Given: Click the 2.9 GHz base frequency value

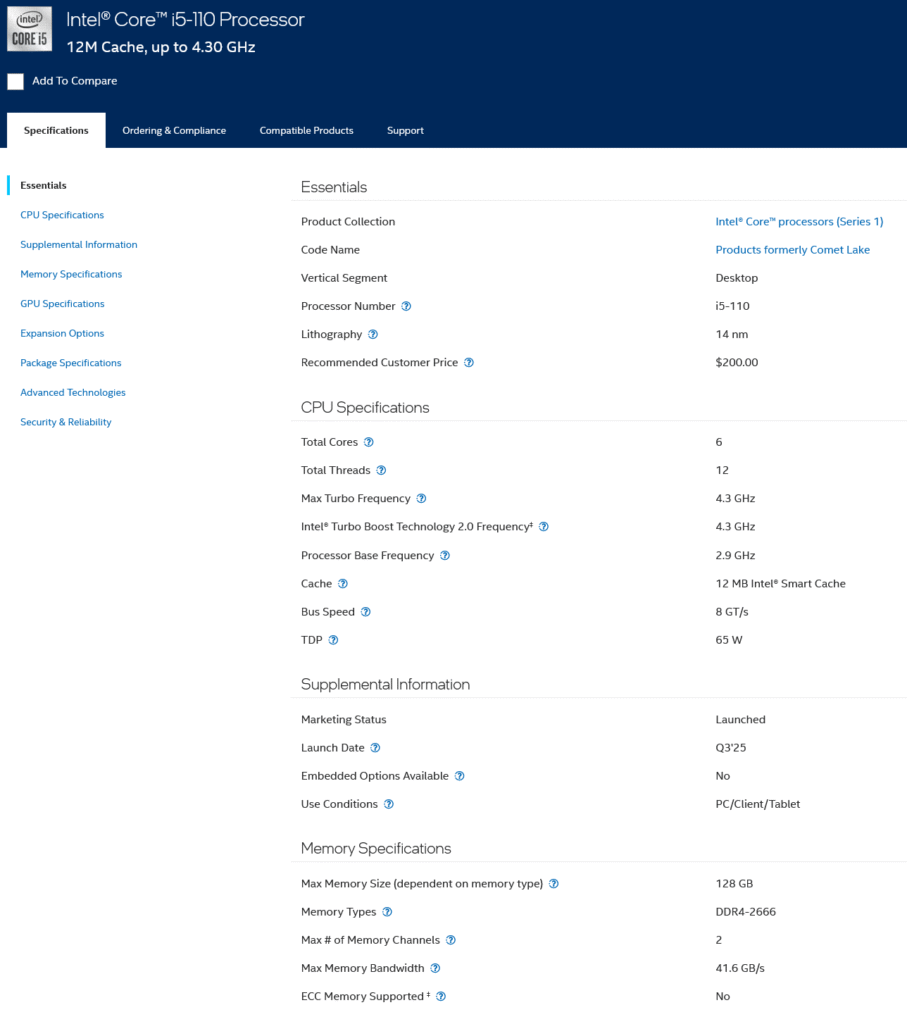Looking at the screenshot, I should pos(735,555).
